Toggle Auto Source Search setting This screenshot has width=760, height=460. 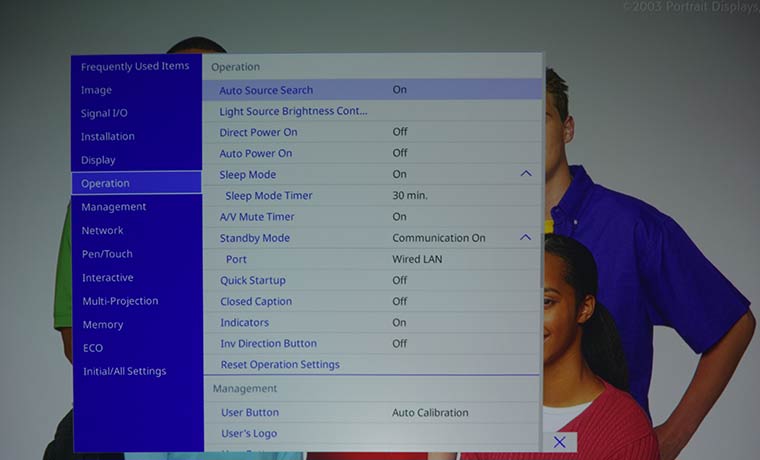[372, 90]
